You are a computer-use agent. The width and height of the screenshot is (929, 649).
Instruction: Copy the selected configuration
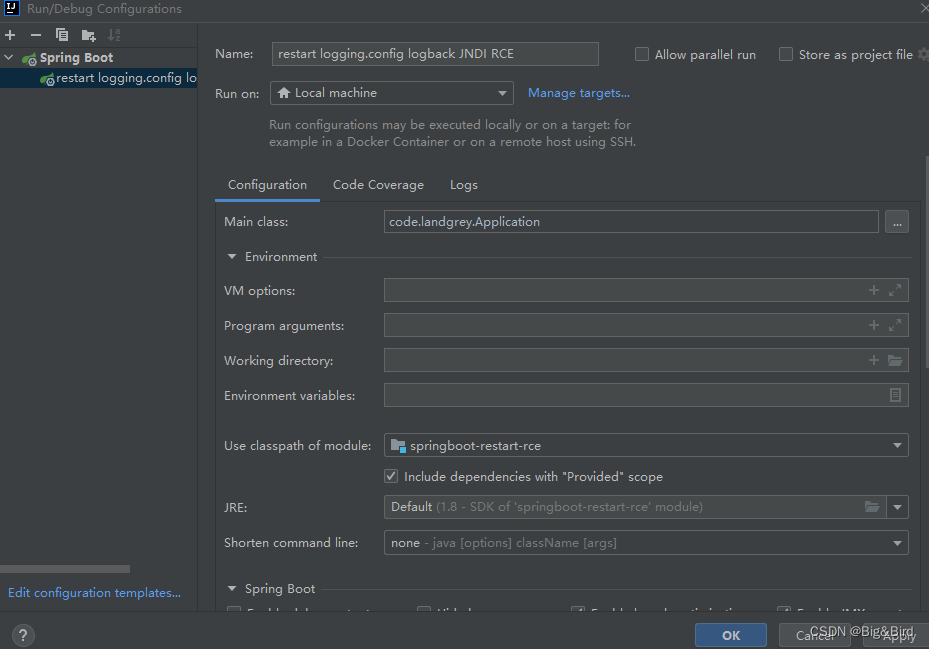point(61,34)
